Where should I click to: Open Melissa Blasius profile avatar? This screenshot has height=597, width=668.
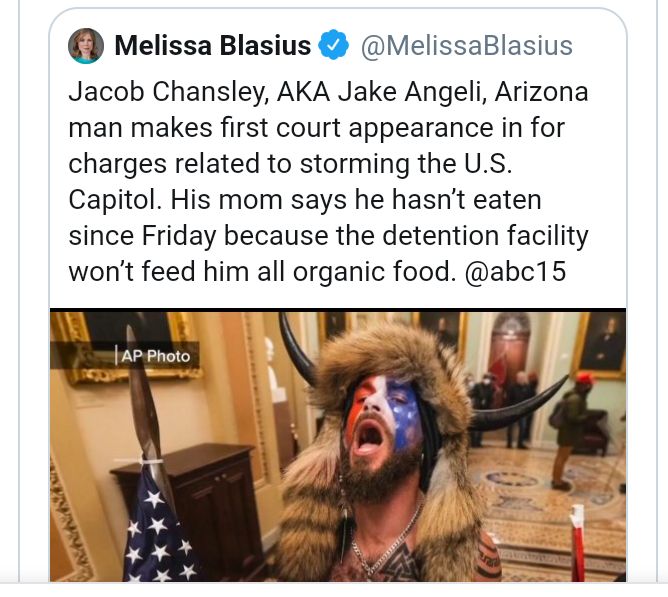click(x=86, y=46)
